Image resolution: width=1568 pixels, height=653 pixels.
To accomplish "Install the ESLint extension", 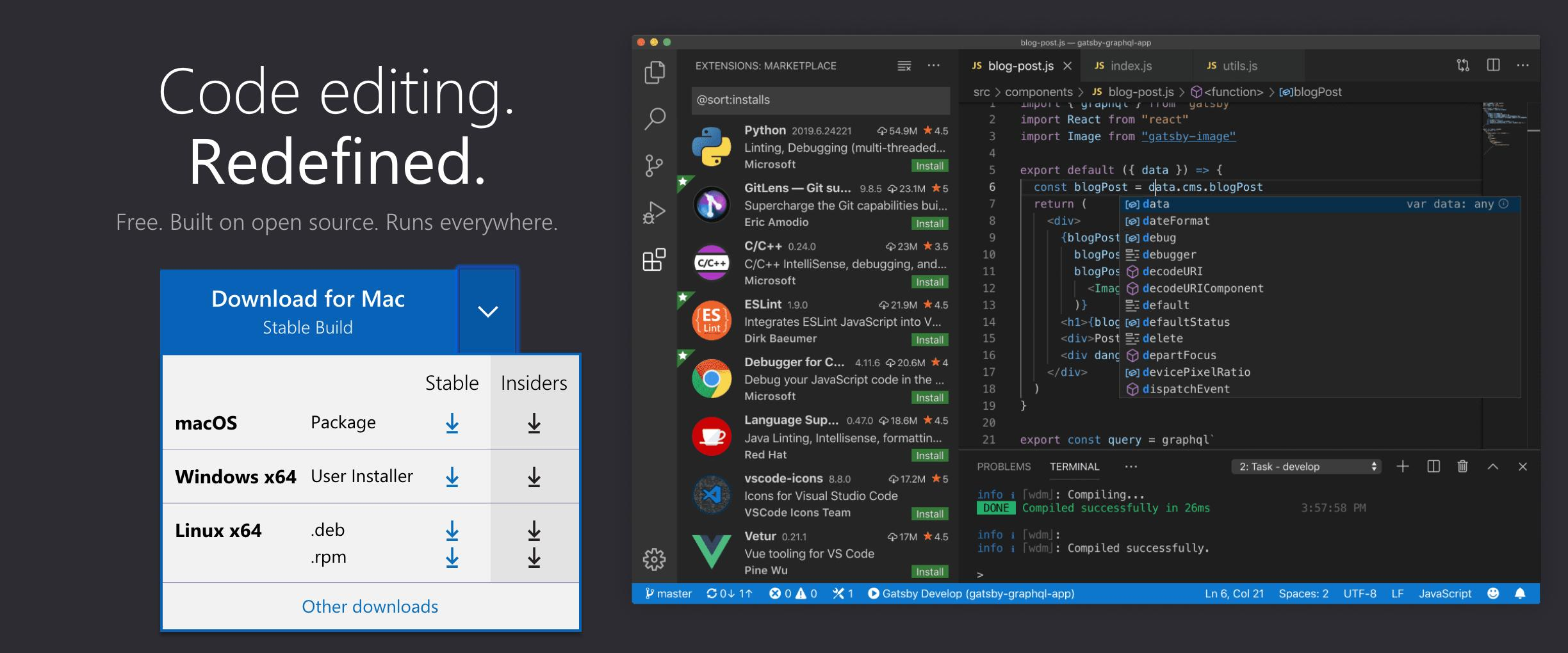I will point(929,340).
